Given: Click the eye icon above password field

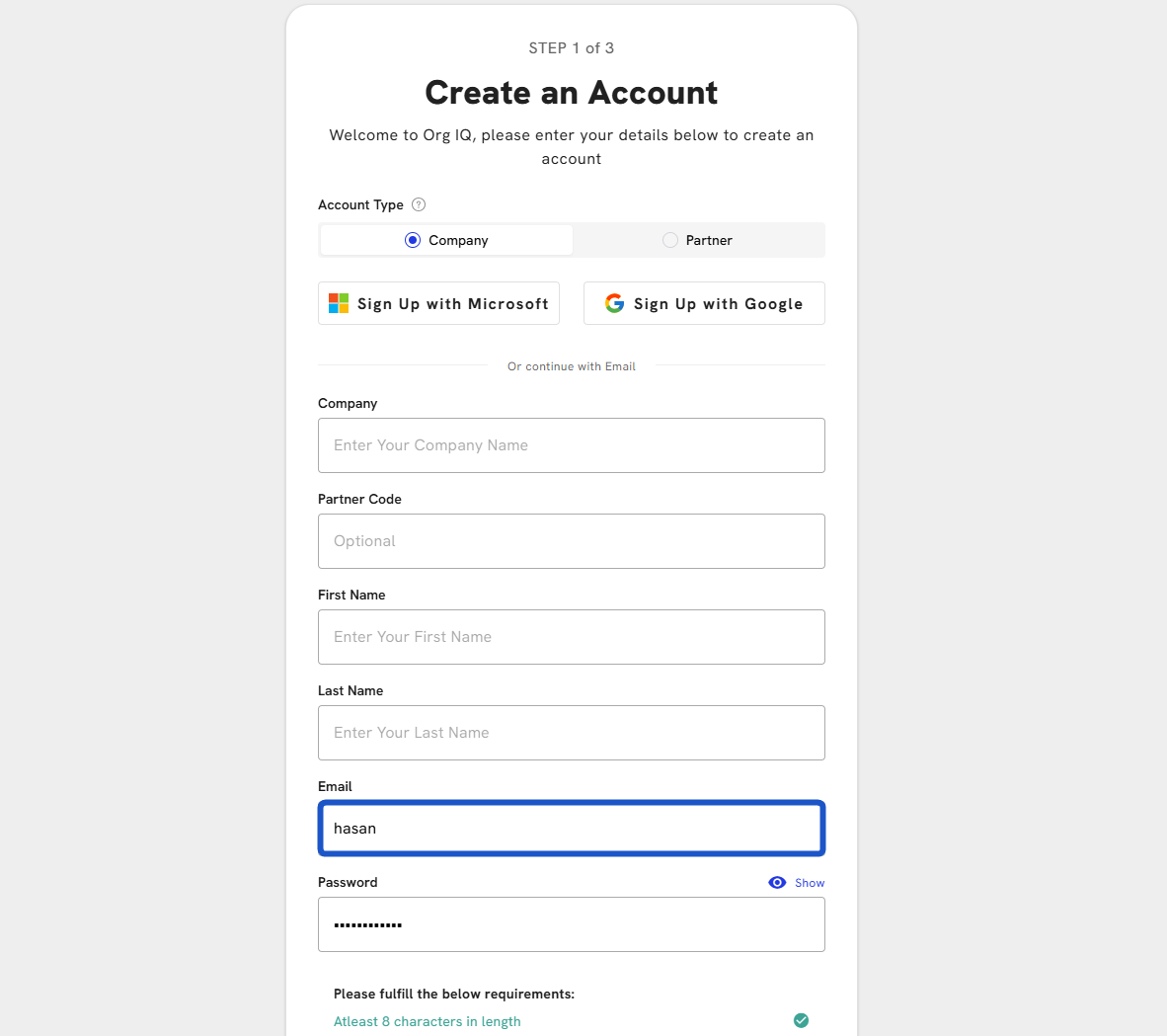Looking at the screenshot, I should (777, 883).
